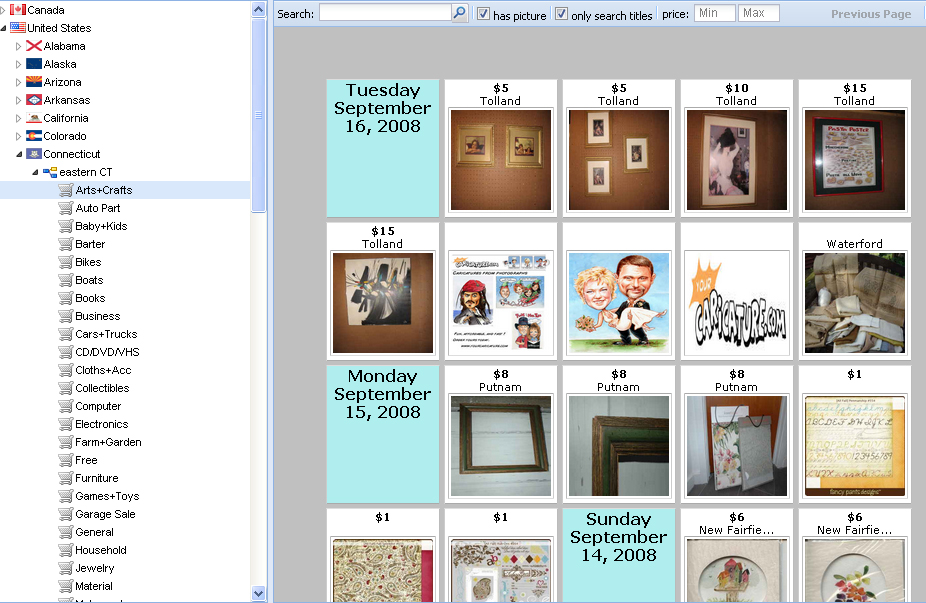This screenshot has height=603, width=926.
Task: Click the search magnifier icon
Action: point(459,13)
